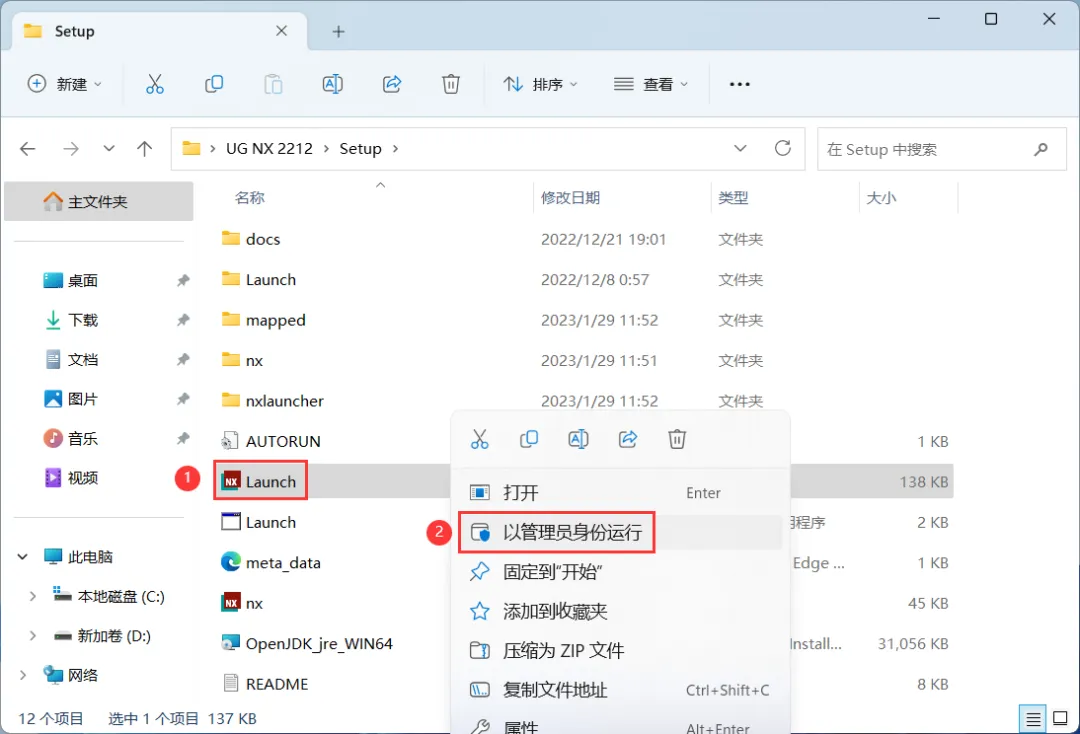Click the Setup tab
The height and width of the screenshot is (734, 1080).
click(x=160, y=32)
